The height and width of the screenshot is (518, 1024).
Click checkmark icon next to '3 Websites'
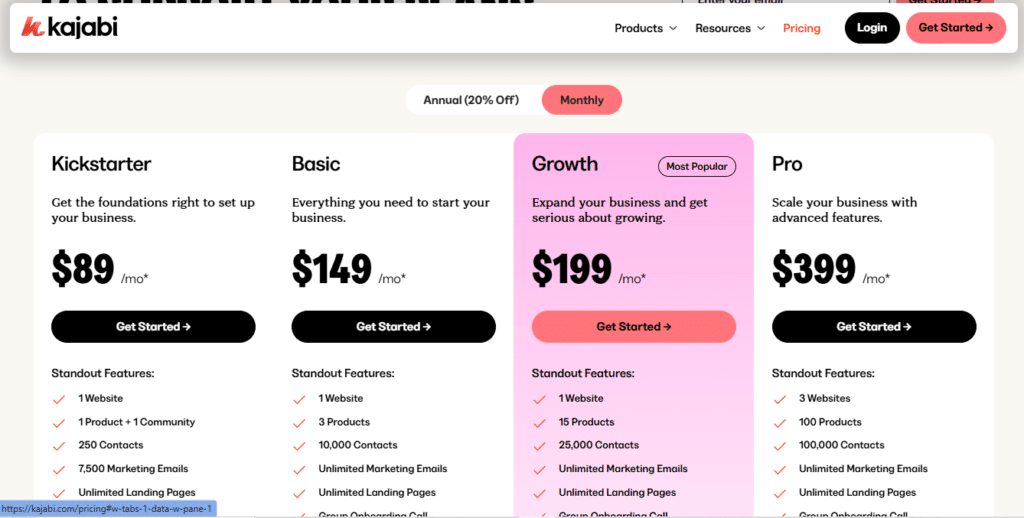tap(780, 399)
